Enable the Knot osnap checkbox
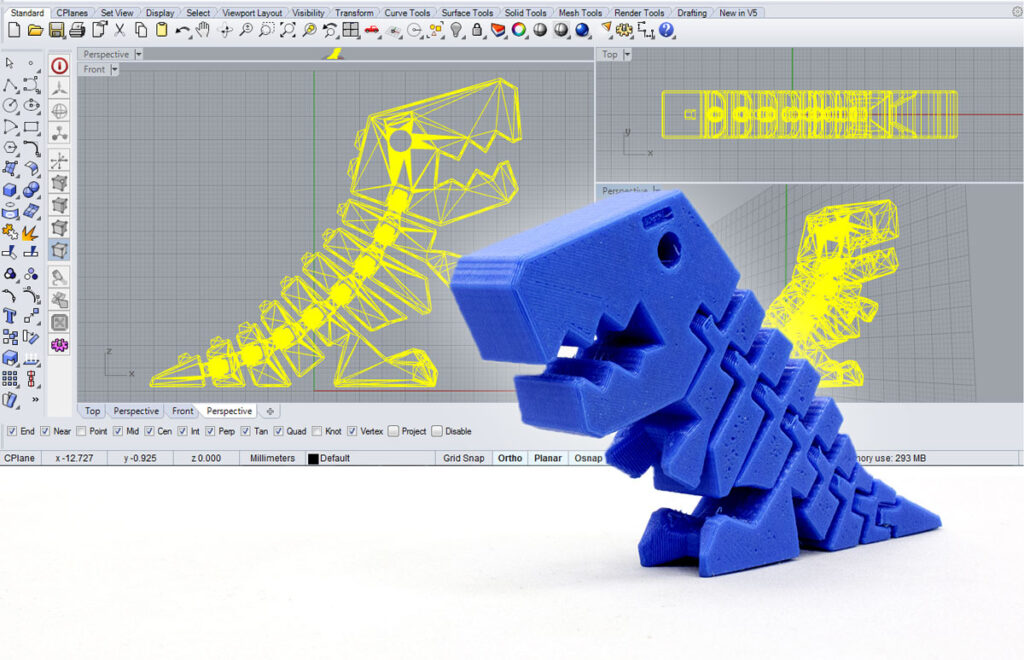Image resolution: width=1024 pixels, height=660 pixels. coord(318,432)
